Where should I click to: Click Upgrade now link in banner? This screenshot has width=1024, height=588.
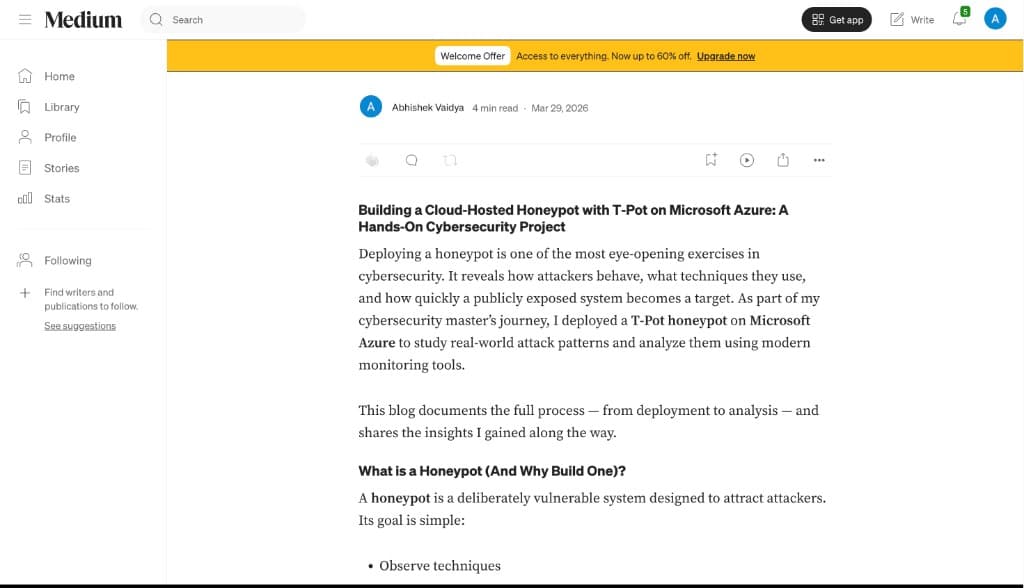[726, 56]
